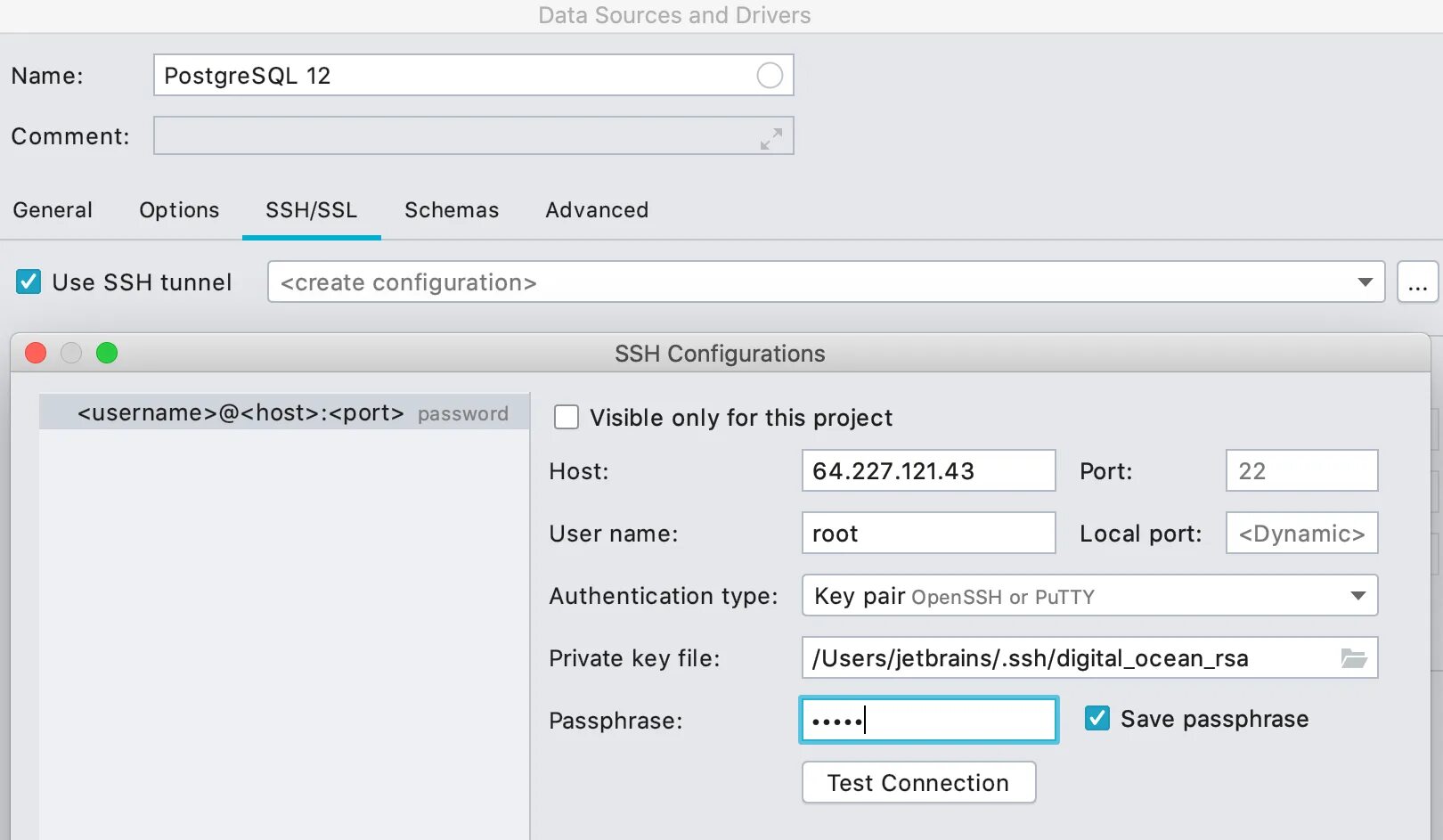1443x840 pixels.
Task: Focus the User name field
Action: 928,534
